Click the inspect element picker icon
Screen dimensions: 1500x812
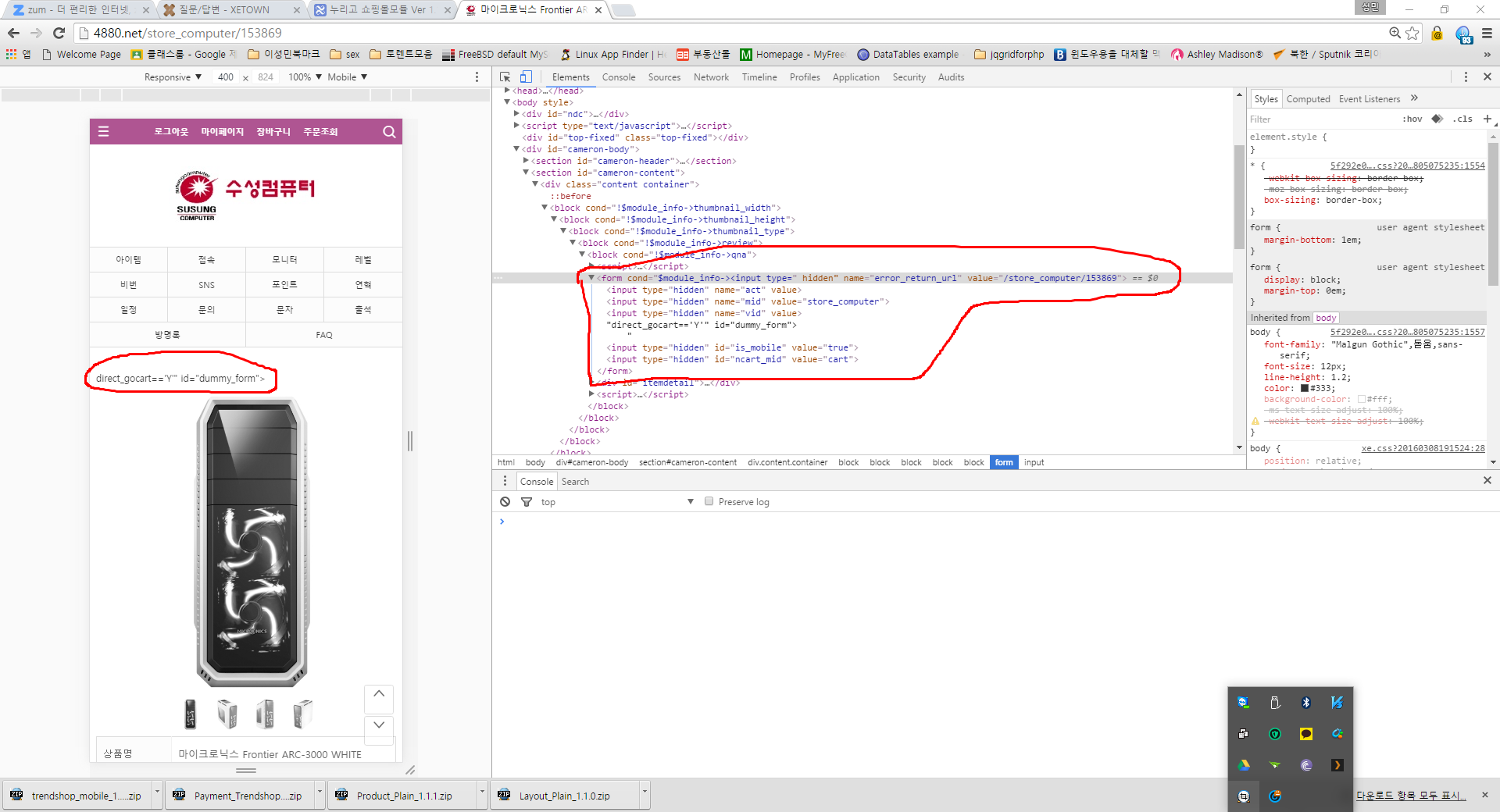point(505,77)
